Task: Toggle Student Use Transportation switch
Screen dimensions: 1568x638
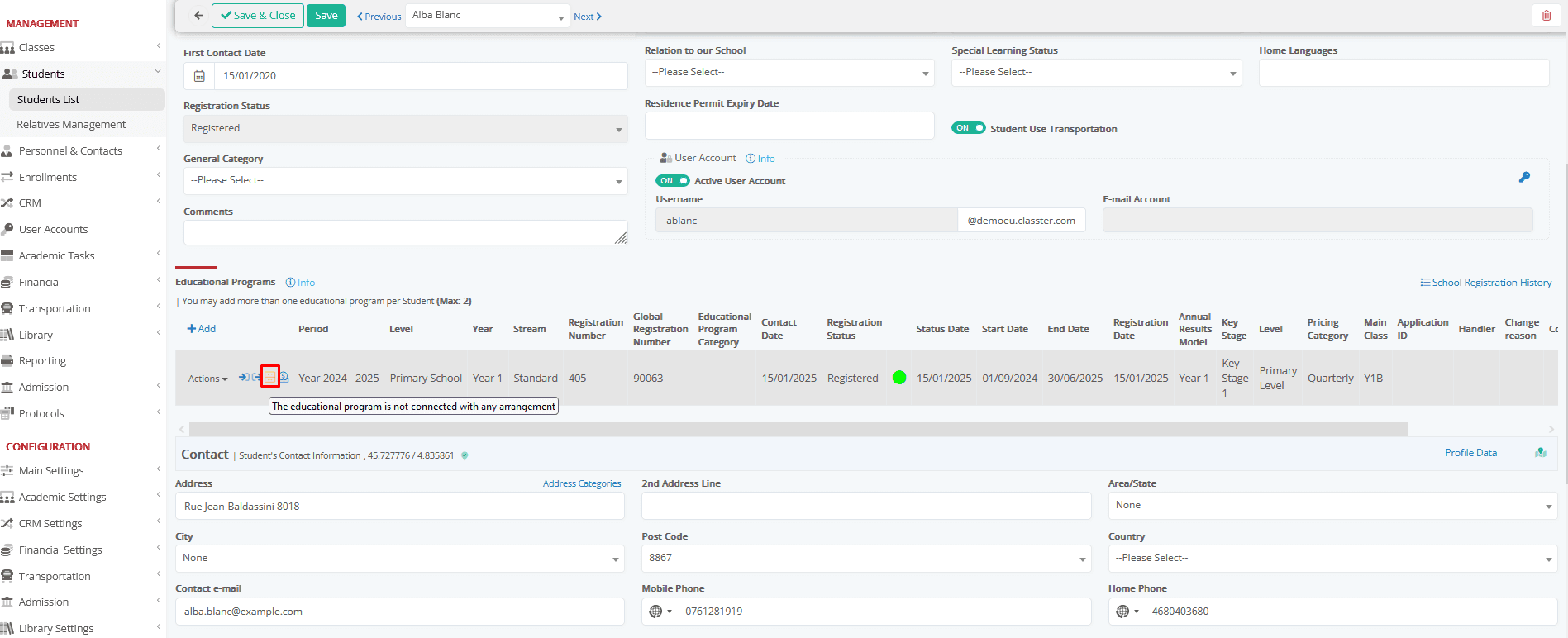Action: pyautogui.click(x=968, y=128)
